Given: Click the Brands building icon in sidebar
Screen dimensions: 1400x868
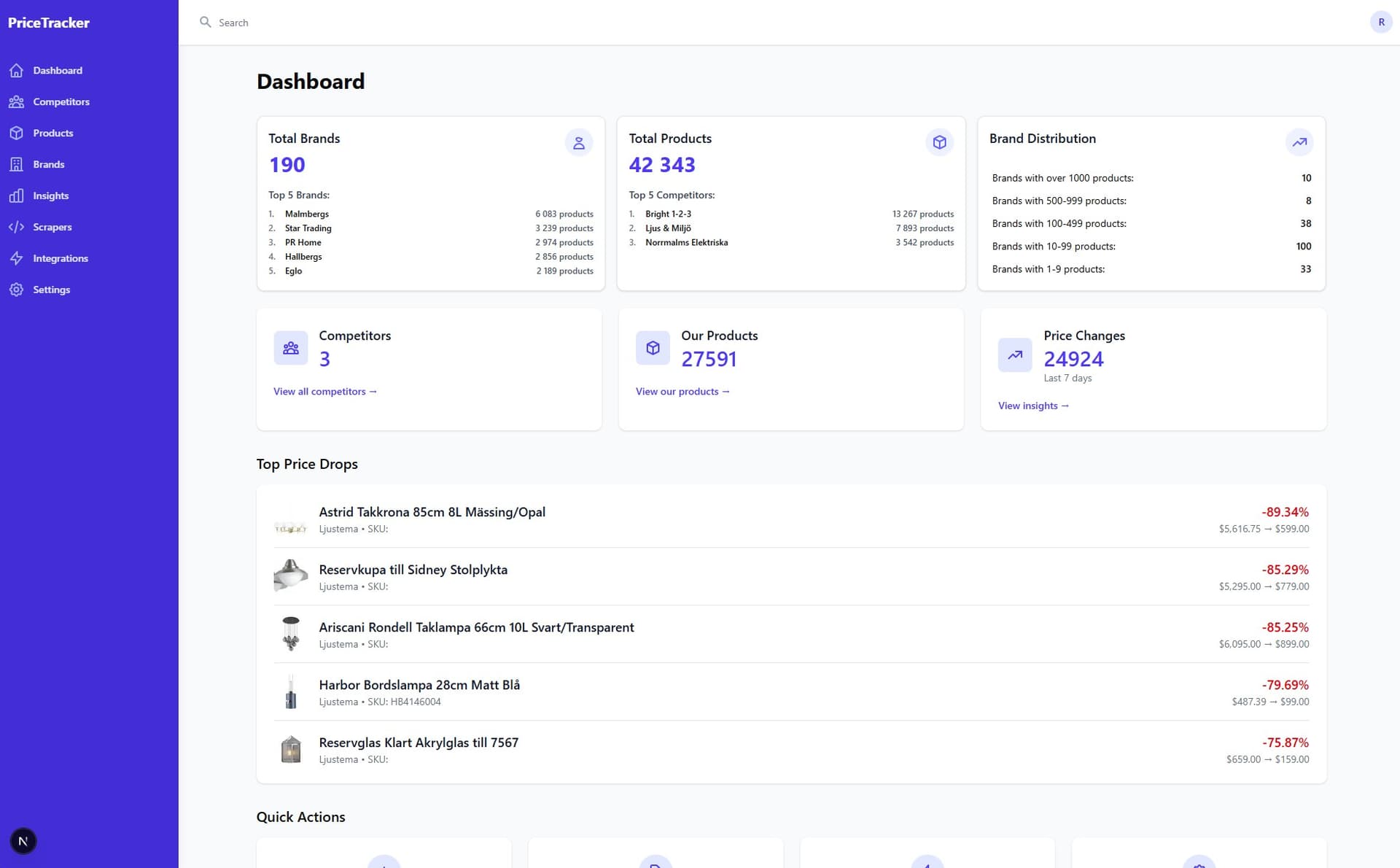Looking at the screenshot, I should 16,165.
